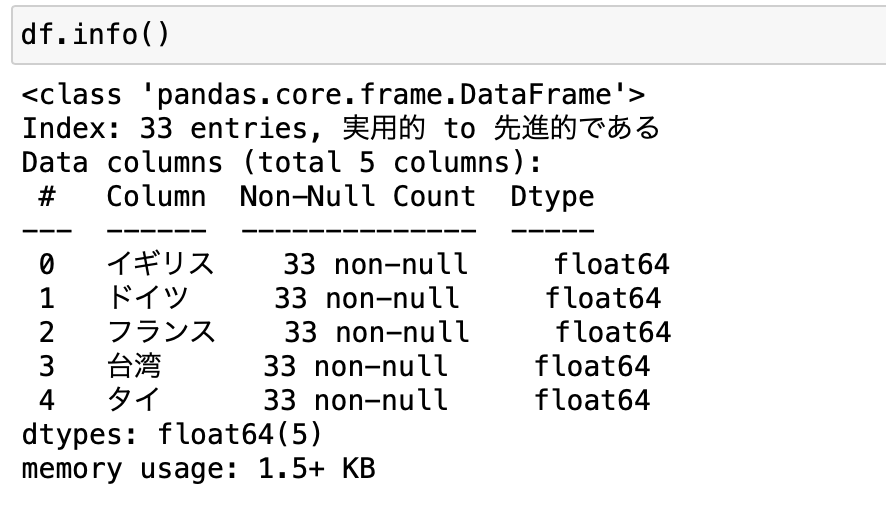This screenshot has width=886, height=506.
Task: Click the タイ column name
Action: pos(133,400)
